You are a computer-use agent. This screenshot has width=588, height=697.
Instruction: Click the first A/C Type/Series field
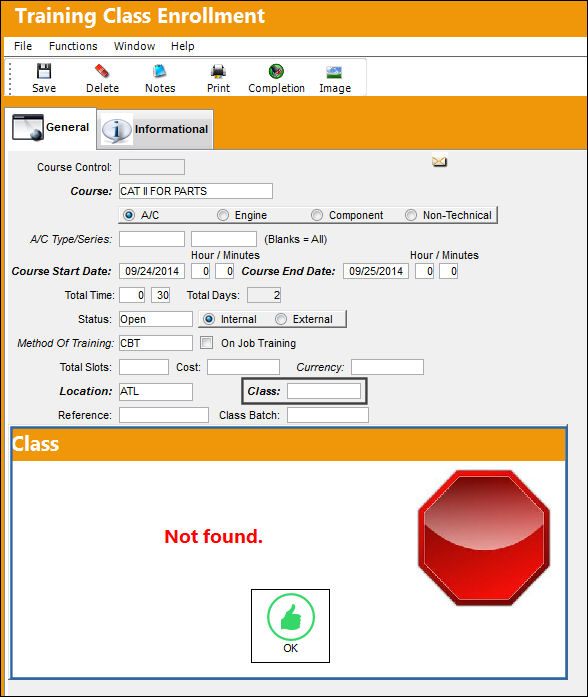[152, 239]
